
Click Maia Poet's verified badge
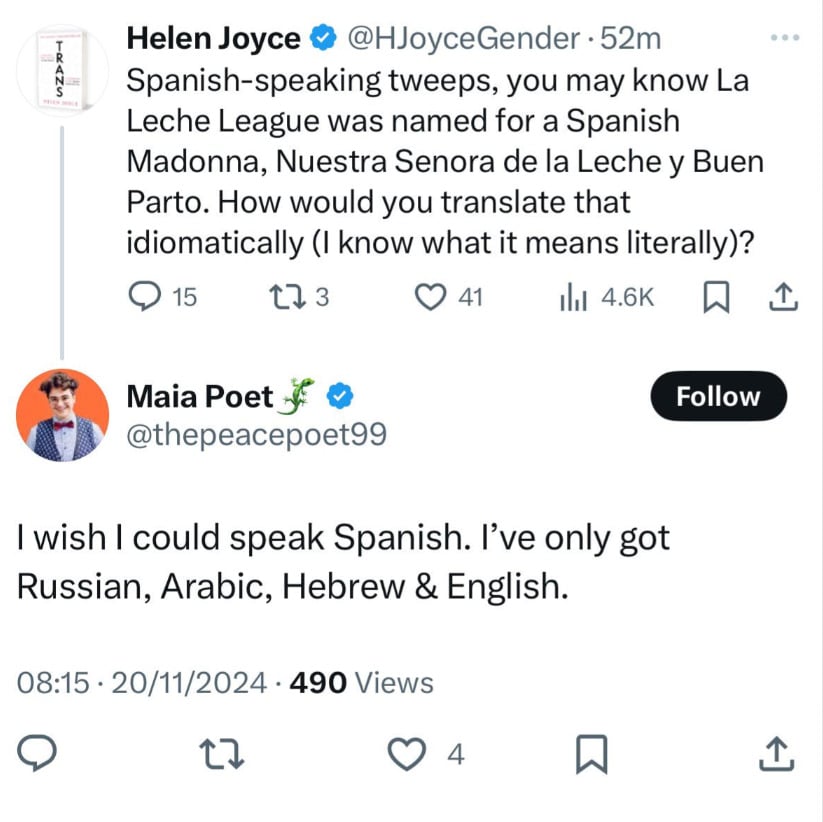pos(340,396)
